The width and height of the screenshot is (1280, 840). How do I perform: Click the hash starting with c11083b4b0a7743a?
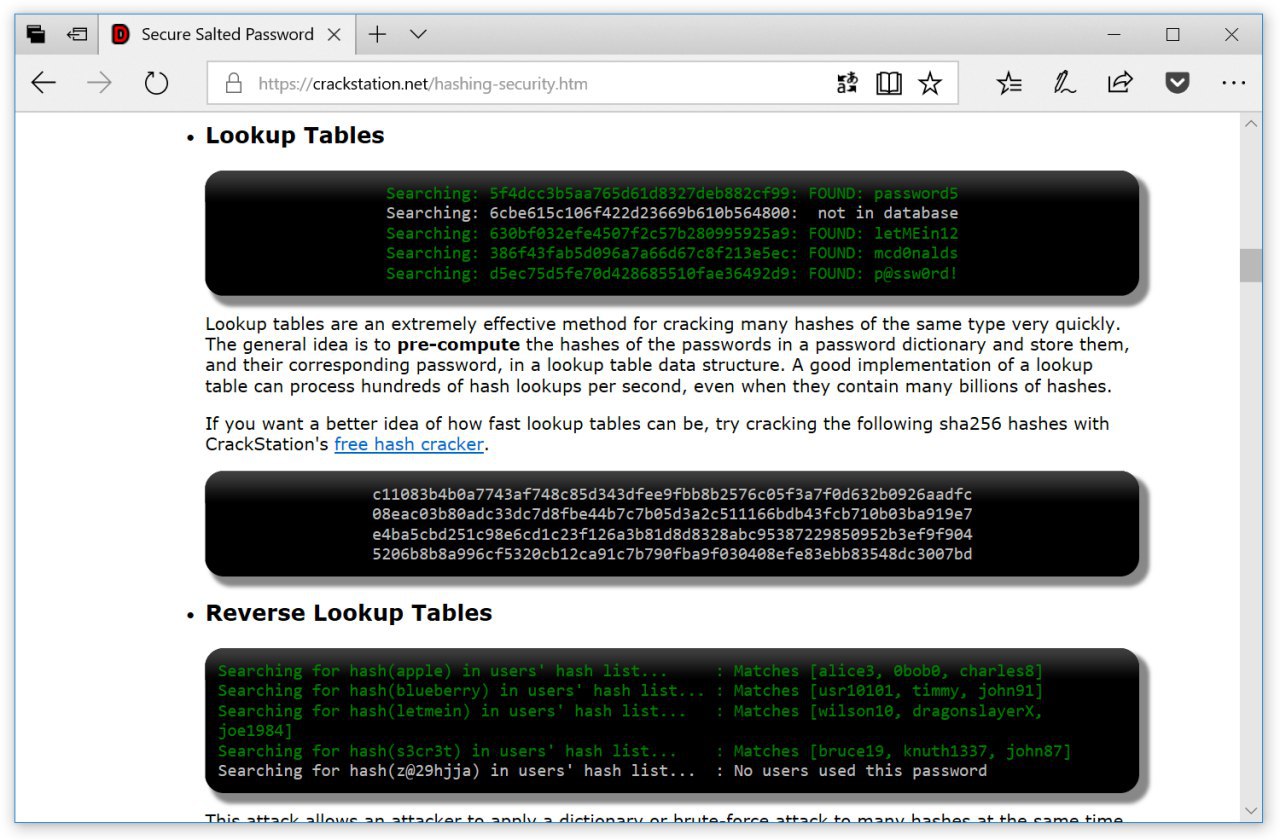[672, 494]
